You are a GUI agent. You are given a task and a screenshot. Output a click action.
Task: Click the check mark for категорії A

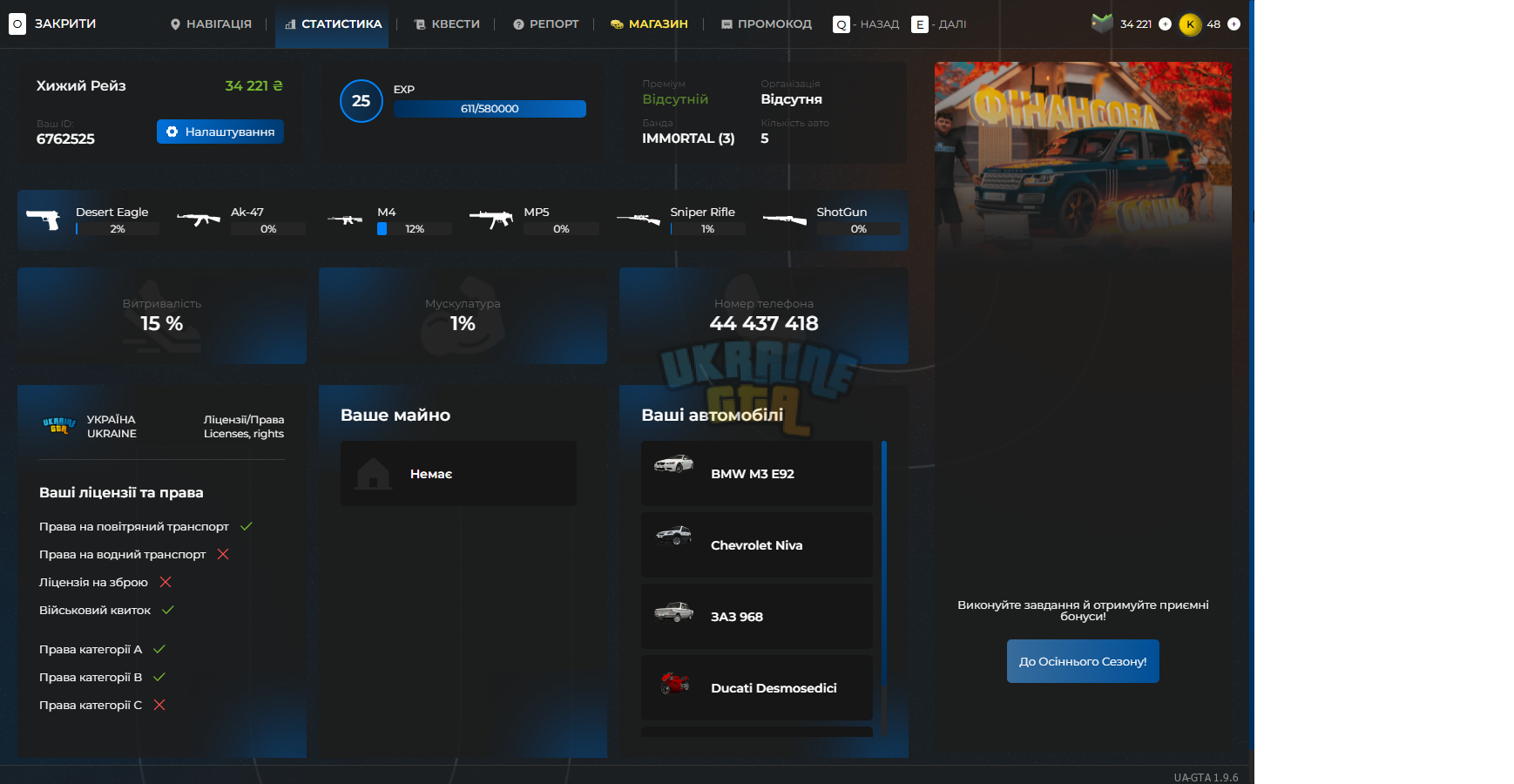159,649
